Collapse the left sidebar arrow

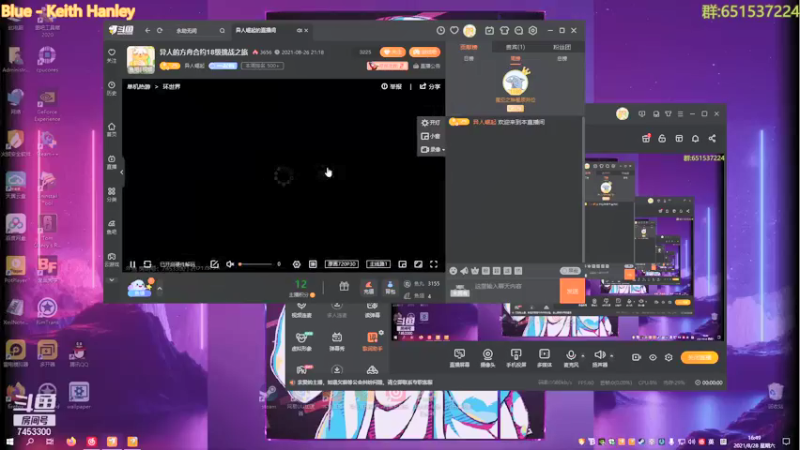(121, 172)
